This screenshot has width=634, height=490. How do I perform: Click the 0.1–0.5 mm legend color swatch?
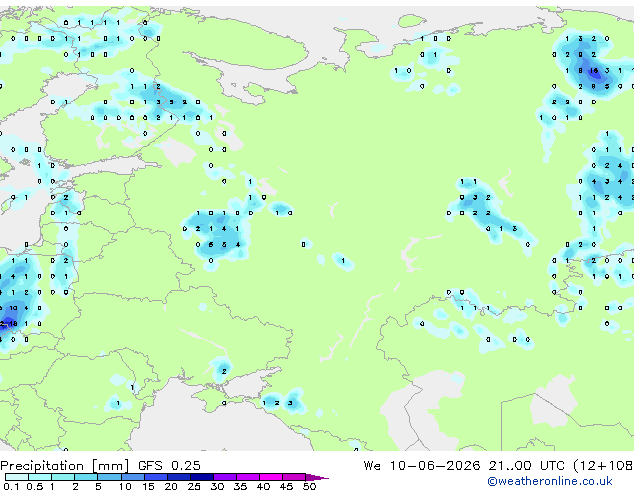click(x=17, y=477)
